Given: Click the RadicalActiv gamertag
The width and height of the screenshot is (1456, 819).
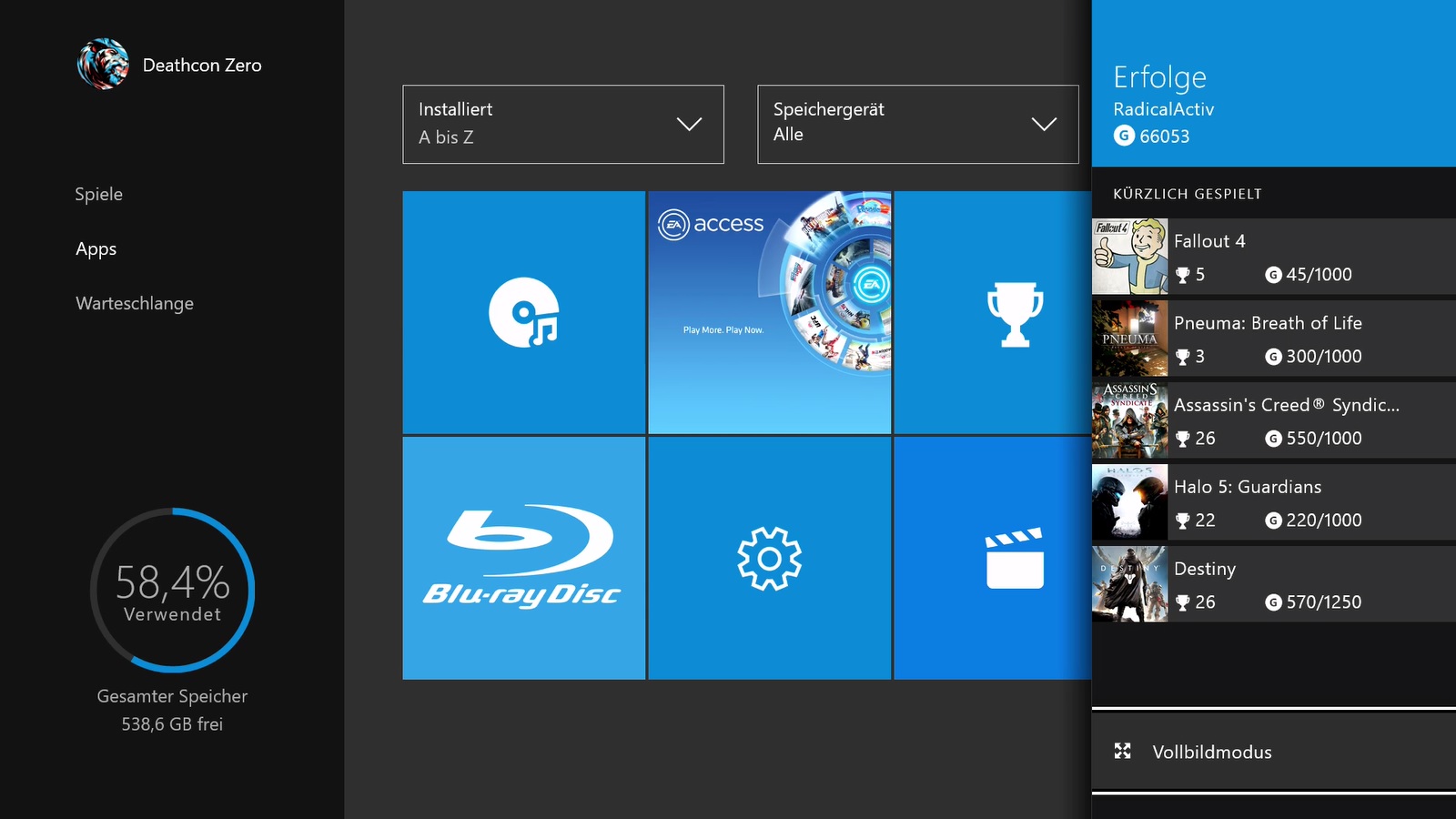Looking at the screenshot, I should tap(1164, 109).
